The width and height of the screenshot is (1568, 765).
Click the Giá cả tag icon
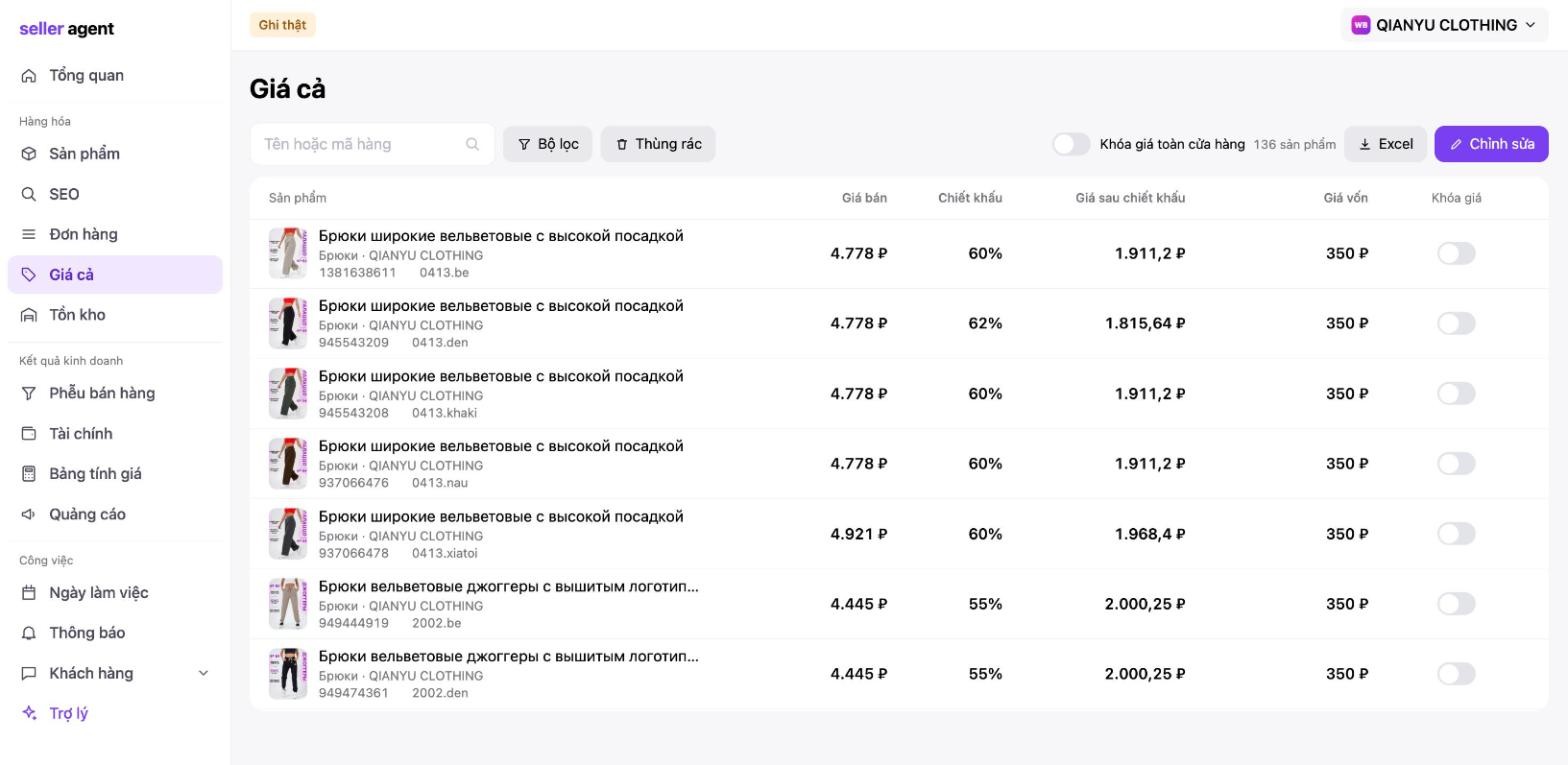point(29,275)
